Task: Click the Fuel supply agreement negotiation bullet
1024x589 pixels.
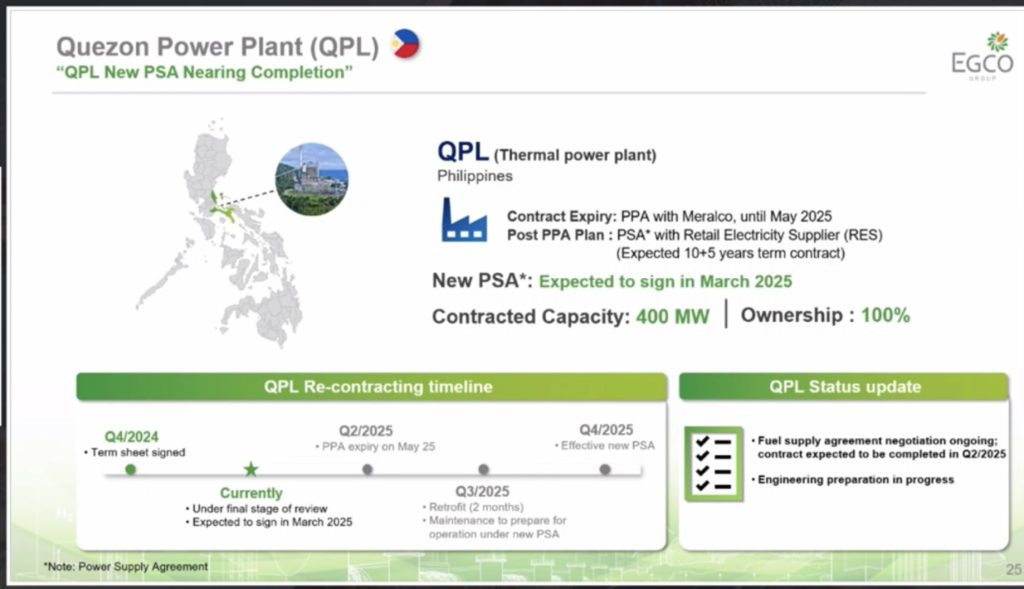Action: click(x=878, y=447)
